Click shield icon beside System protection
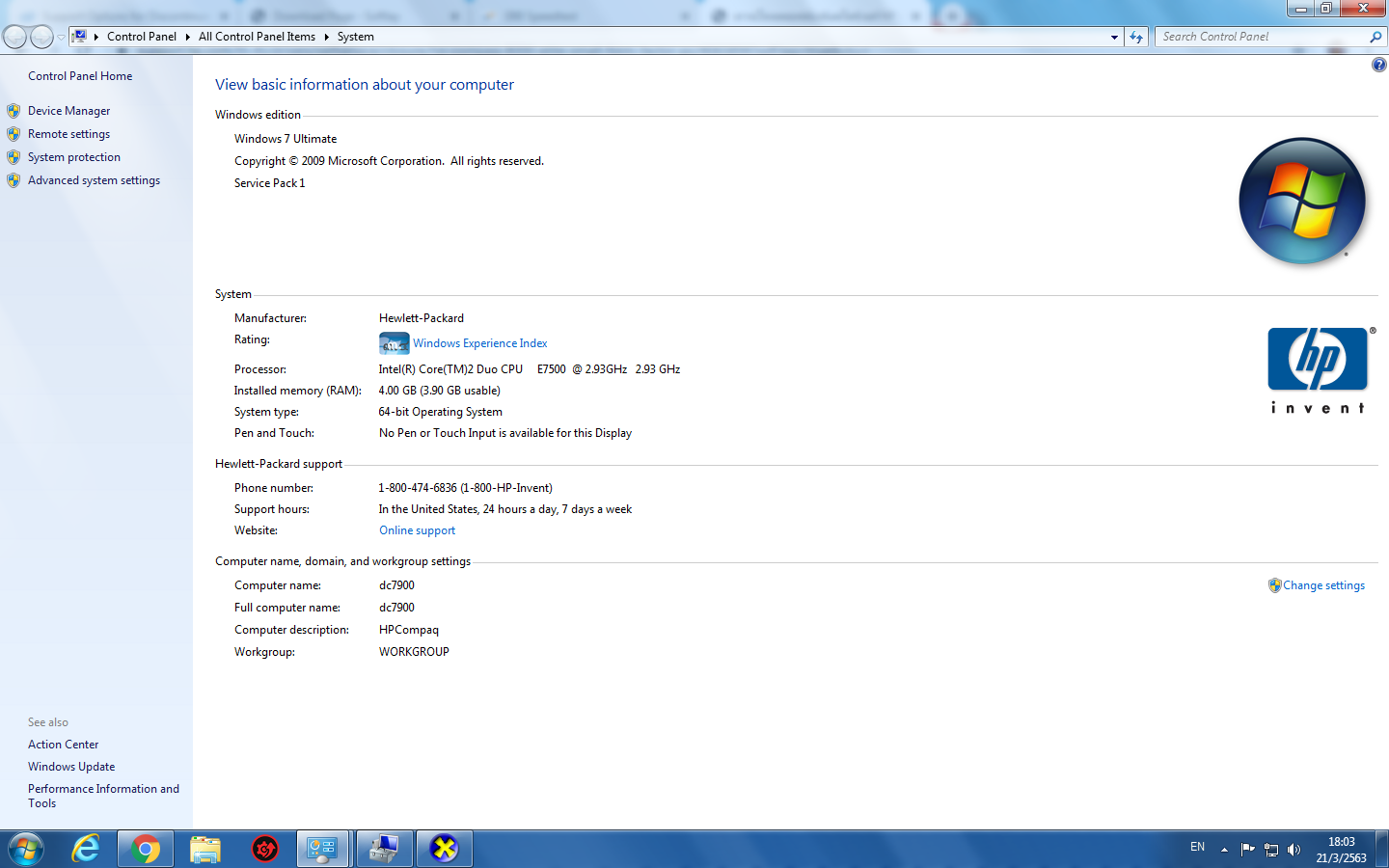The image size is (1389, 868). pyautogui.click(x=14, y=157)
